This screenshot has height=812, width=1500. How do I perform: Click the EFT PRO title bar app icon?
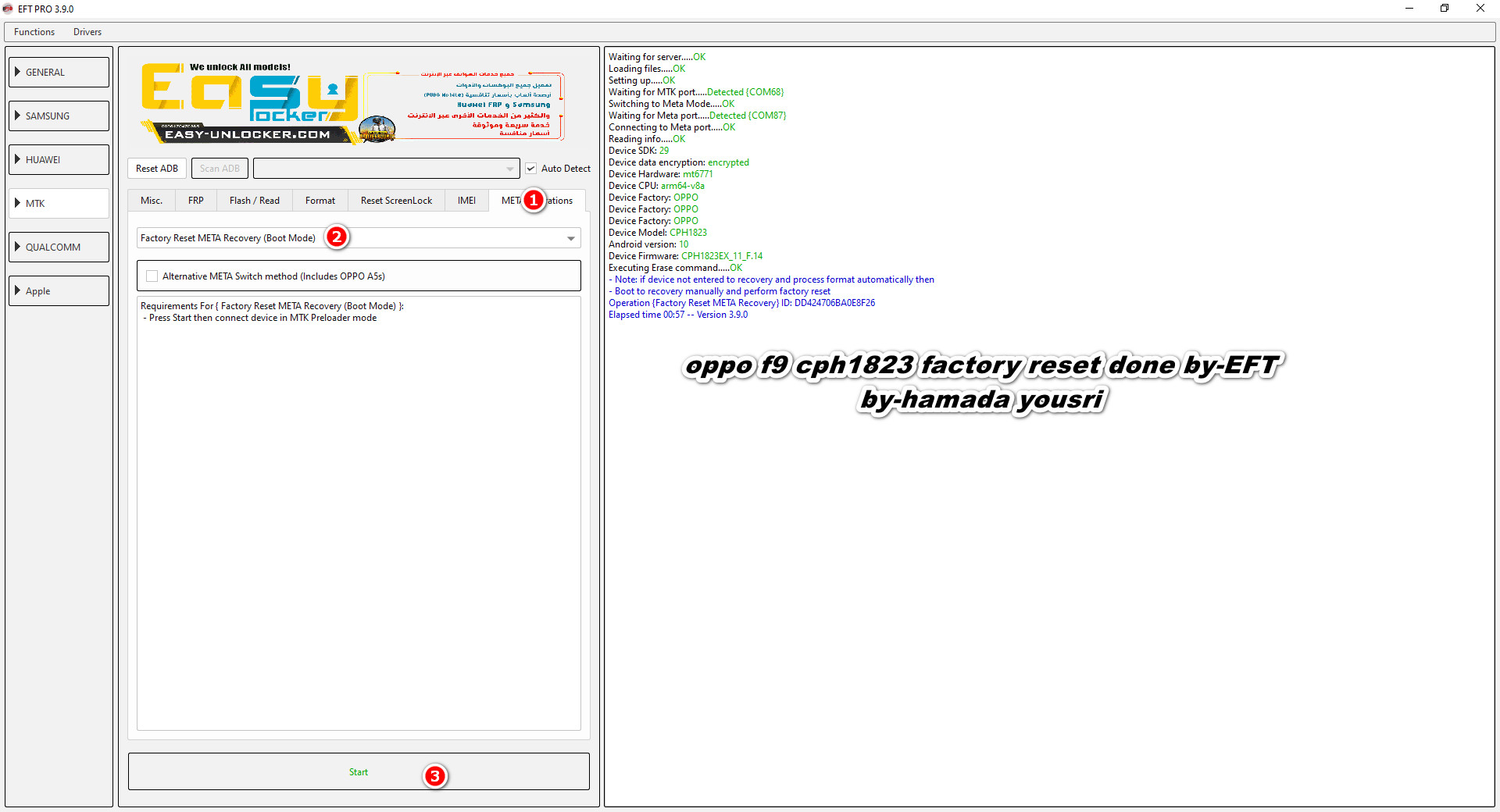click(x=9, y=9)
